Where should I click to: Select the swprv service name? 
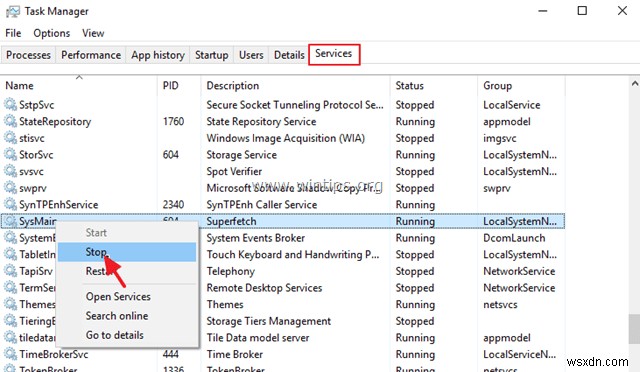33,188
